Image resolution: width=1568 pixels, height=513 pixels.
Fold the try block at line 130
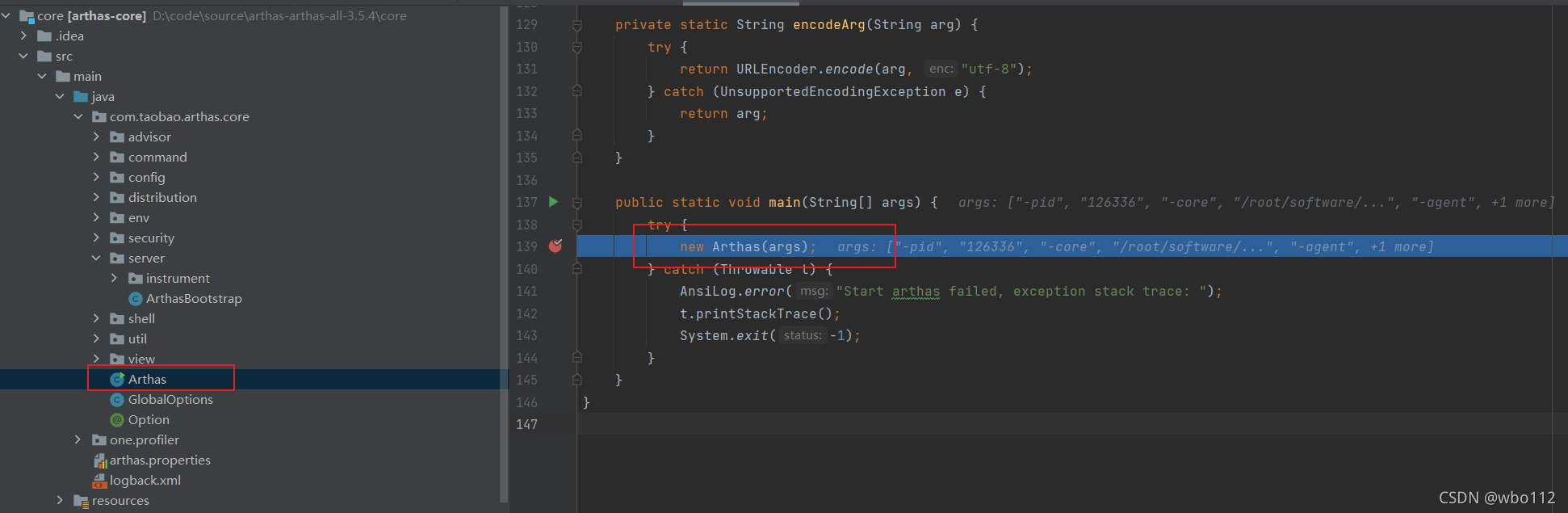(577, 48)
